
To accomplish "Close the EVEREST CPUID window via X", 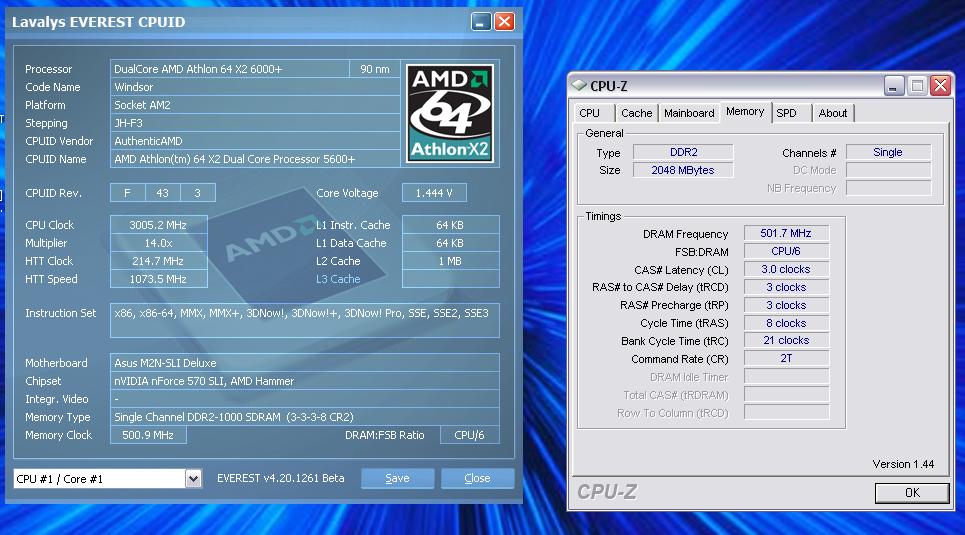I will point(504,21).
